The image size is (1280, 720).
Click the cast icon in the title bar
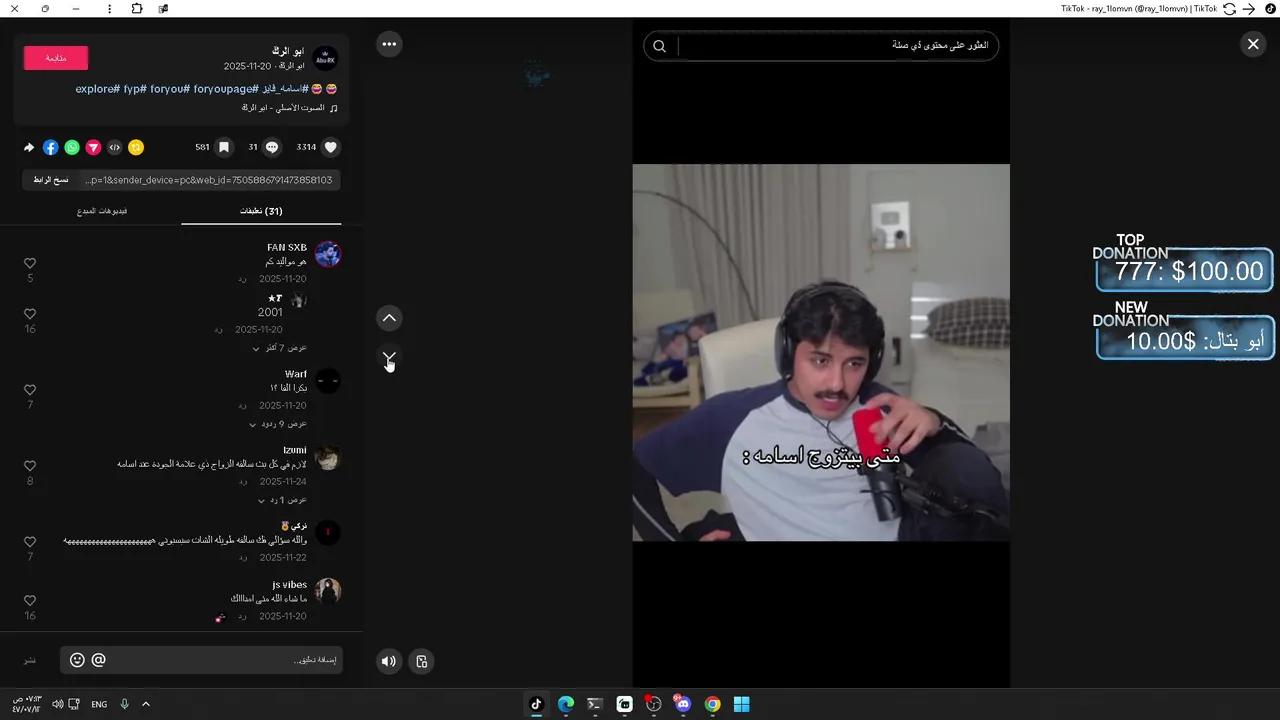click(163, 9)
